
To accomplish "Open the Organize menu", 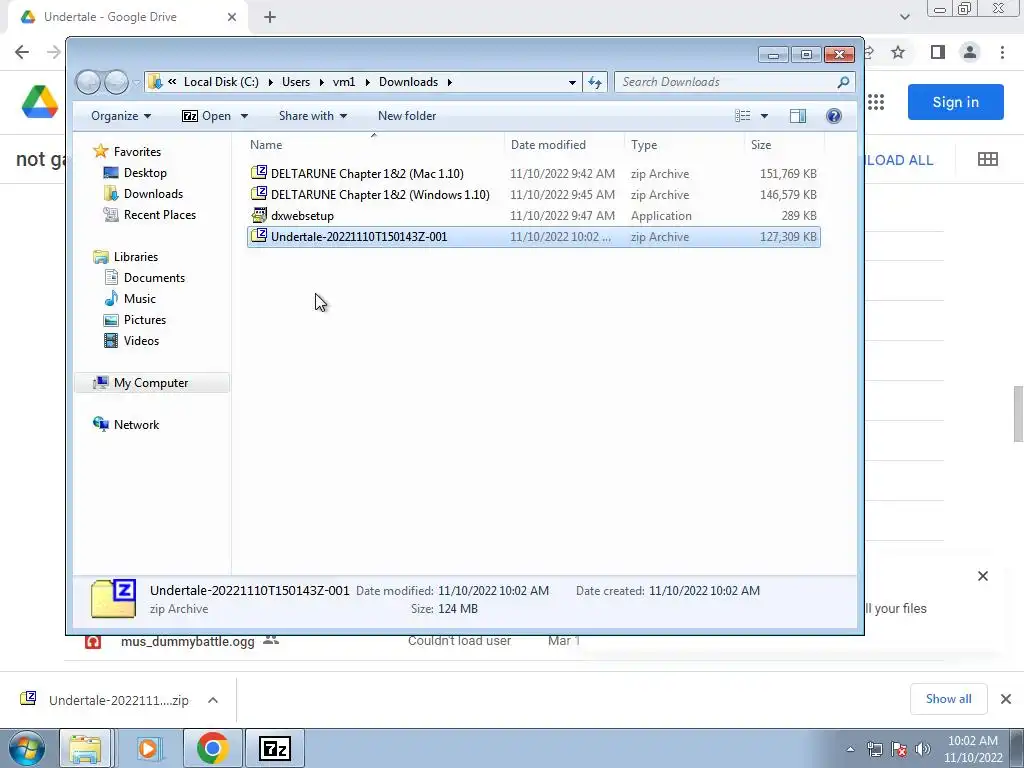I will (x=121, y=116).
